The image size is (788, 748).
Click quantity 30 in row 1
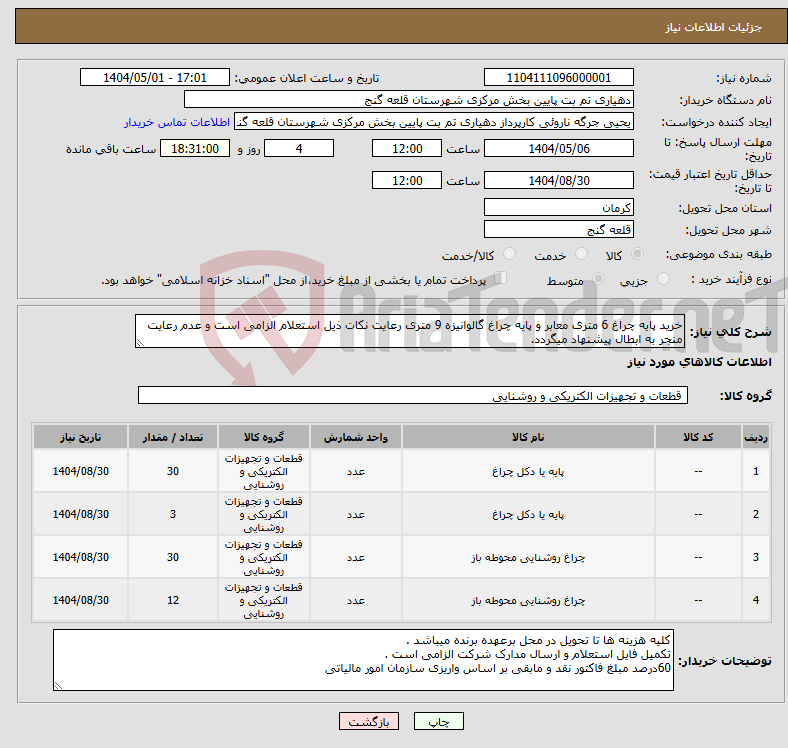[x=173, y=471]
